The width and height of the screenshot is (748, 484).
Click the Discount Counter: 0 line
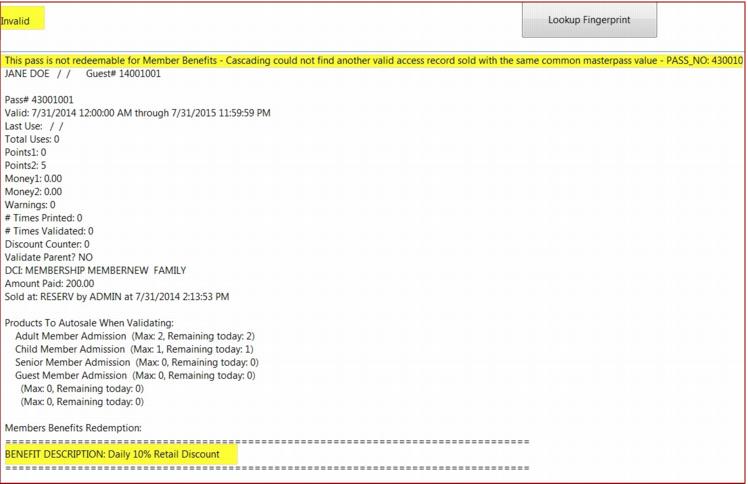pyautogui.click(x=47, y=244)
